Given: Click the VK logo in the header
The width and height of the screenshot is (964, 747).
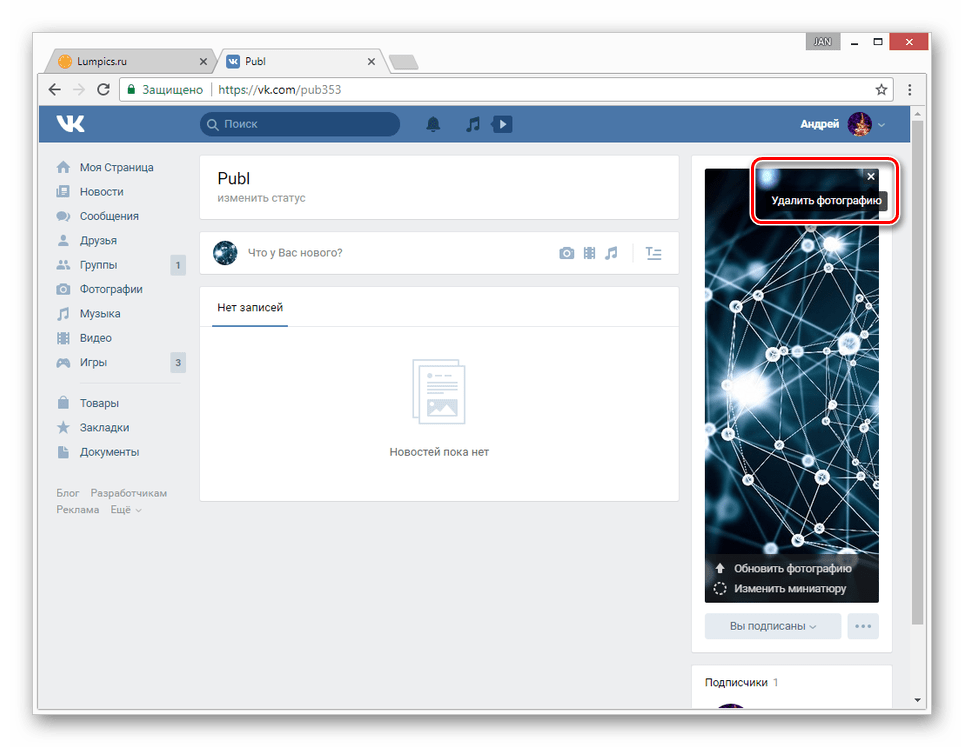Looking at the screenshot, I should coord(70,124).
